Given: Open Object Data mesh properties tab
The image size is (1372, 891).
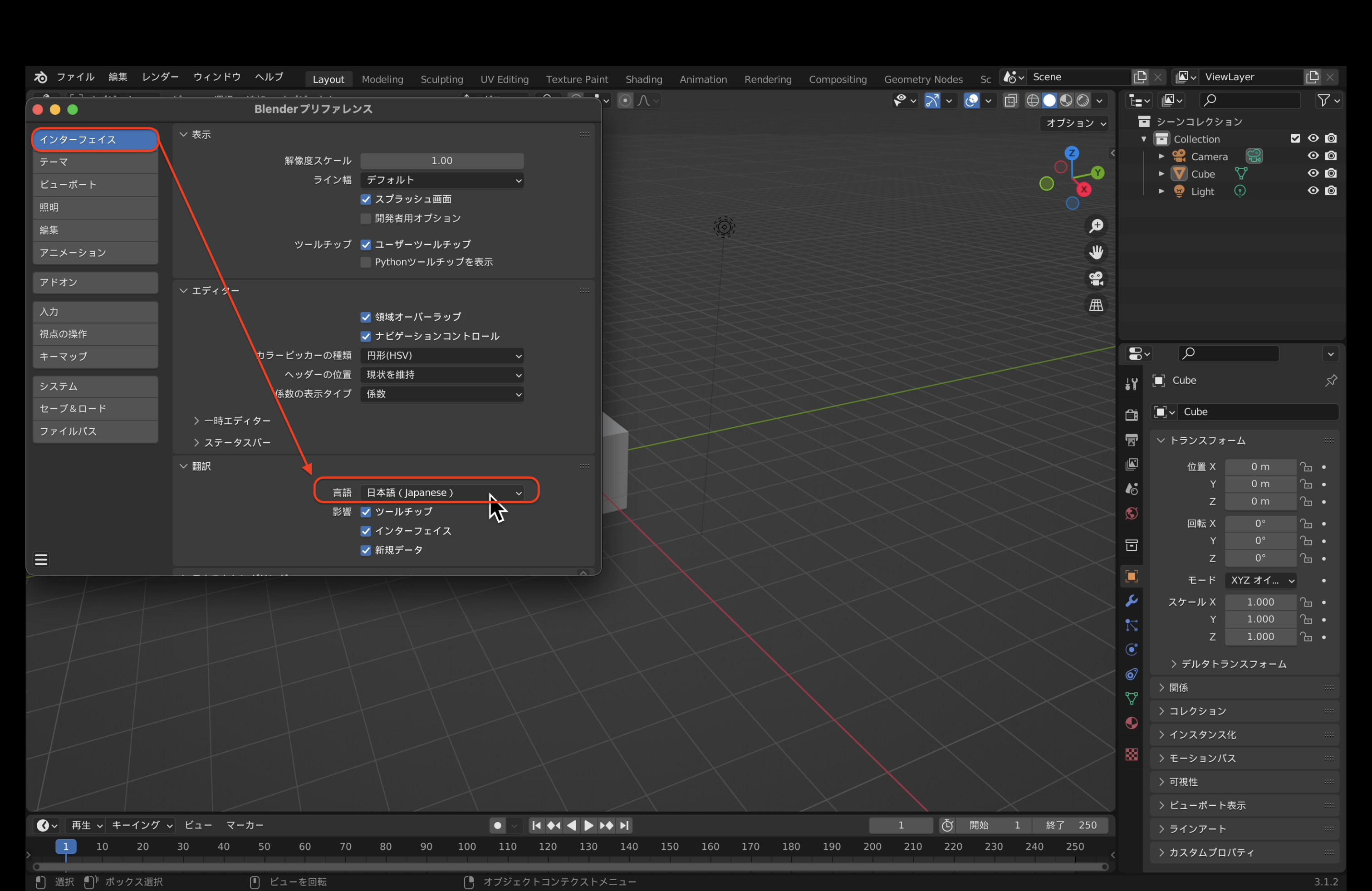Looking at the screenshot, I should point(1132,699).
